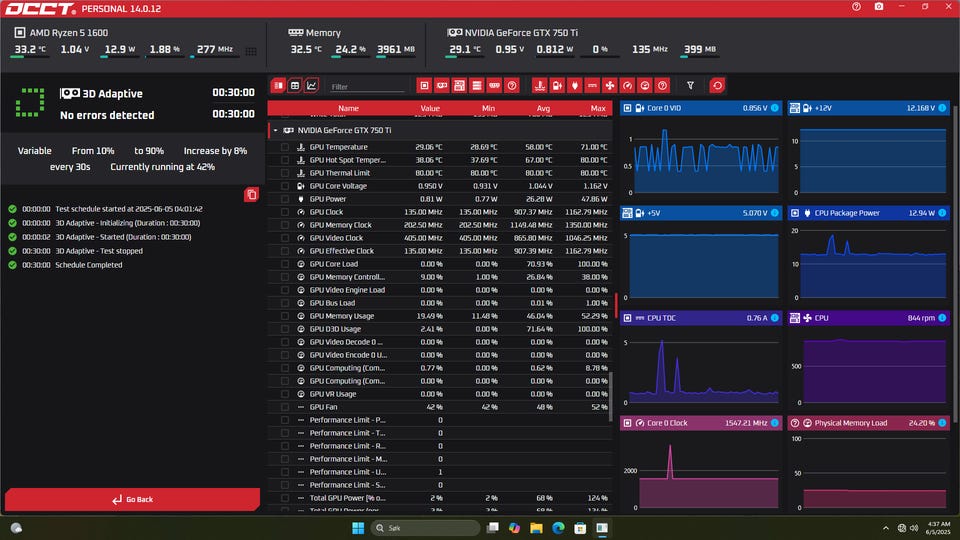Take a screenshot with camera icon
This screenshot has height=540, width=960.
(879, 7)
